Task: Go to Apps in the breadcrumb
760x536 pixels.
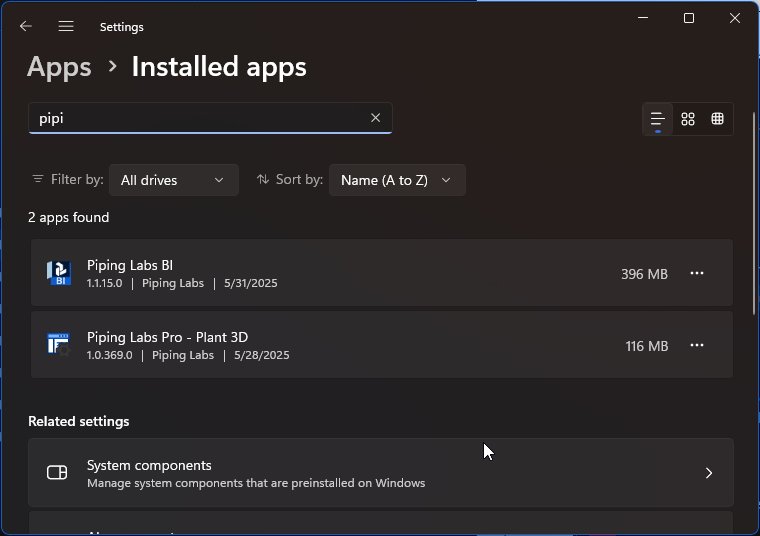Action: (59, 67)
